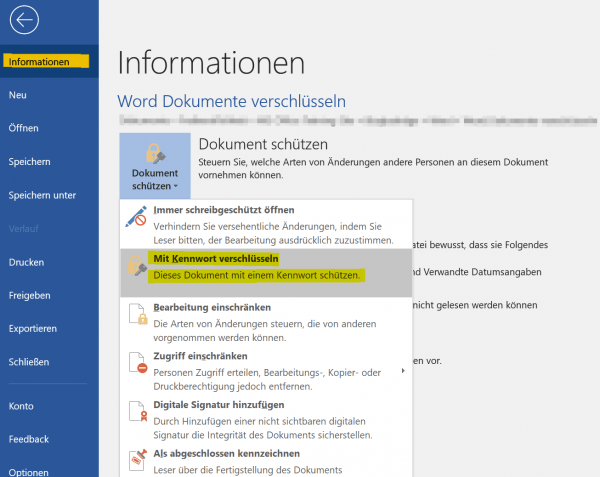Click the text 'Dieses Dokument mit einem Kennwort schützen.'
This screenshot has height=477, width=600.
[257, 275]
